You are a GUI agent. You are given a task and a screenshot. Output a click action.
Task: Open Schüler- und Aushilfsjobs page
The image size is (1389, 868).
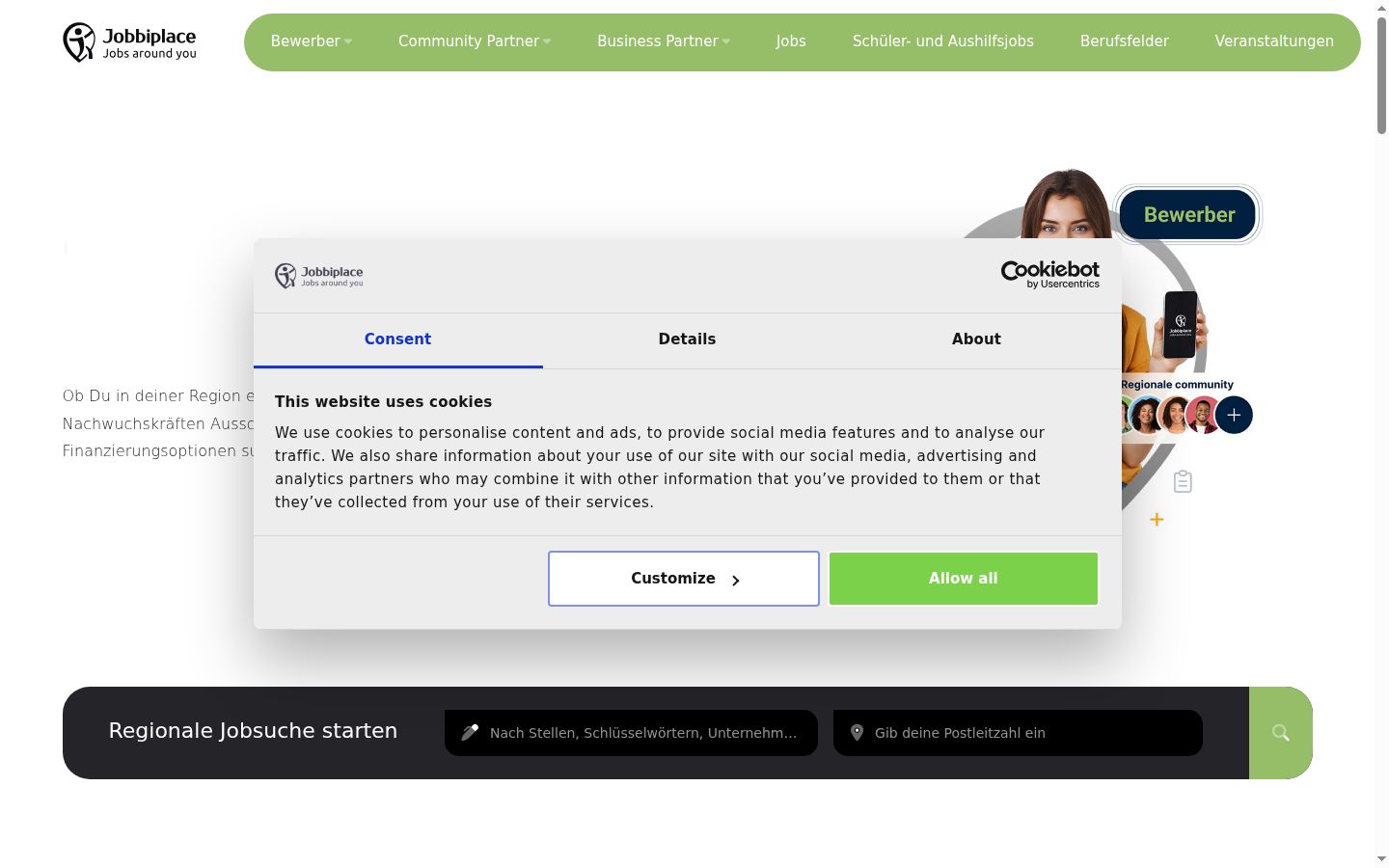pyautogui.click(x=943, y=41)
